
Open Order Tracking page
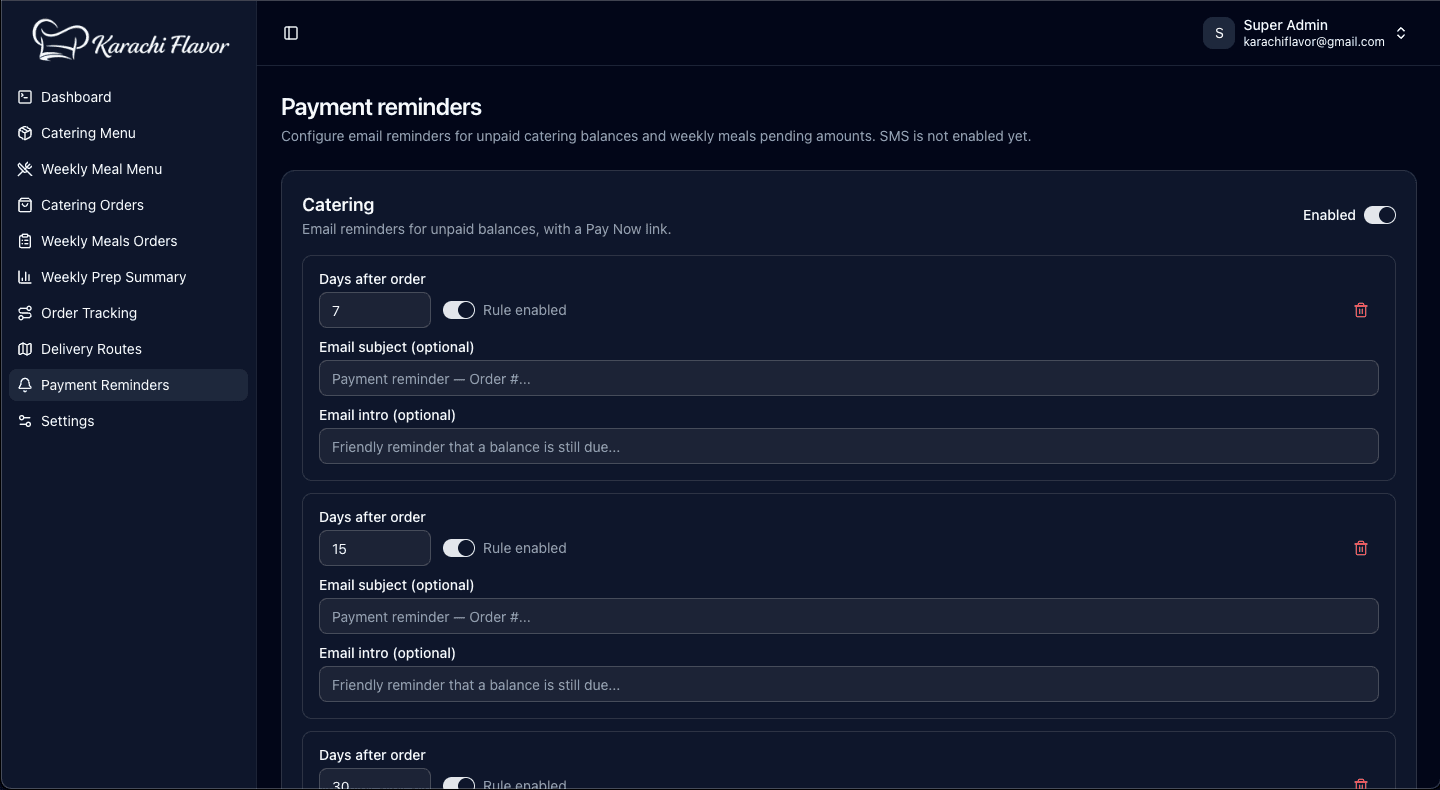point(128,313)
